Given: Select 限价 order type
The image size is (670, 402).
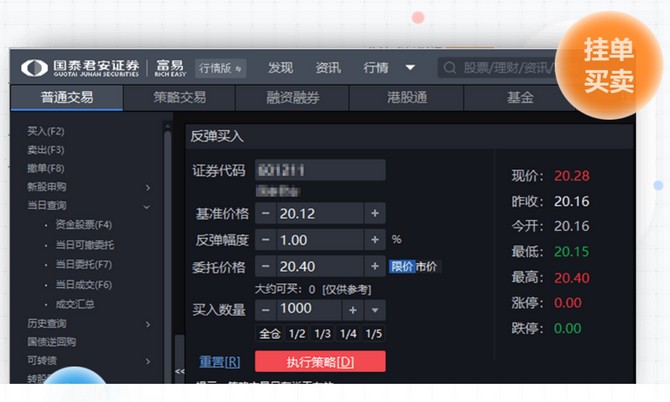Looking at the screenshot, I should (x=402, y=267).
